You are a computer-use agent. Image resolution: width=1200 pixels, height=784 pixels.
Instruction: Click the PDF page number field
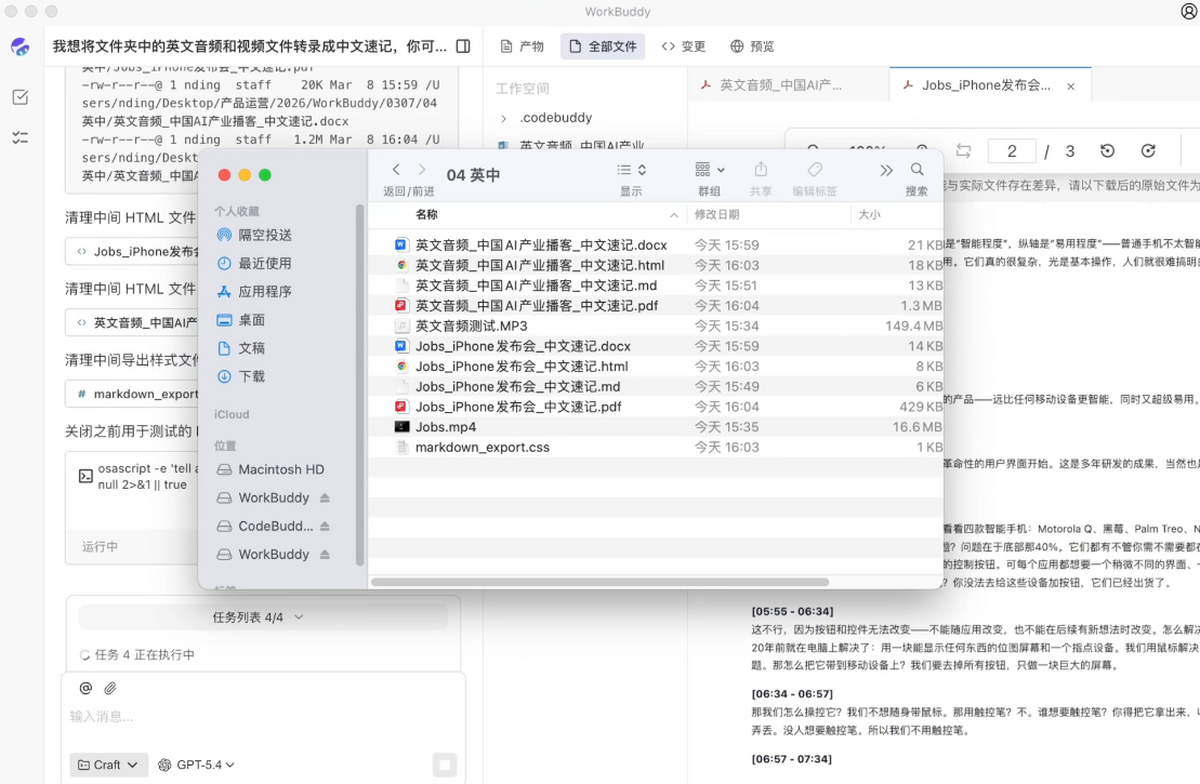pos(1012,151)
